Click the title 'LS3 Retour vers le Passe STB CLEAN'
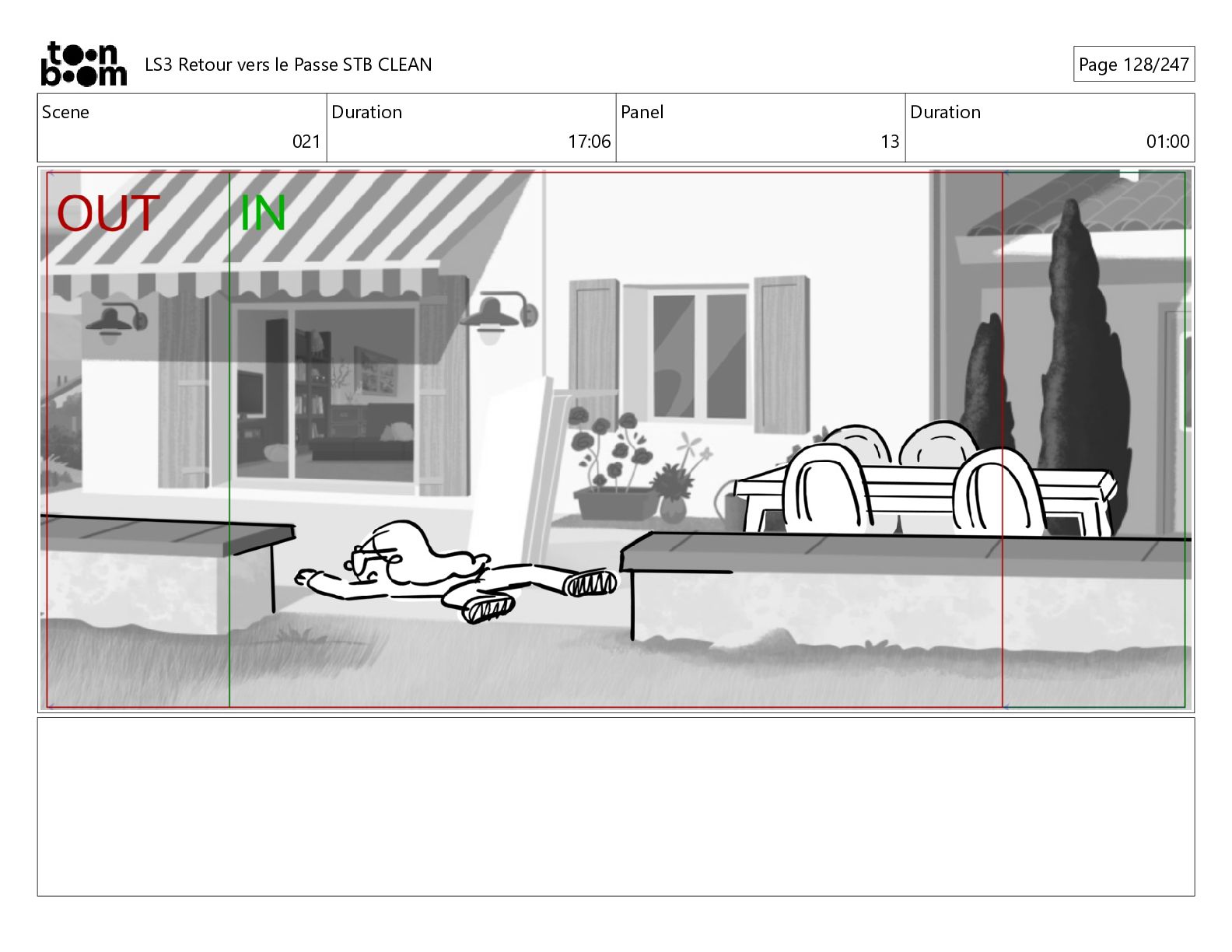This screenshot has height=952, width=1232. click(x=288, y=65)
